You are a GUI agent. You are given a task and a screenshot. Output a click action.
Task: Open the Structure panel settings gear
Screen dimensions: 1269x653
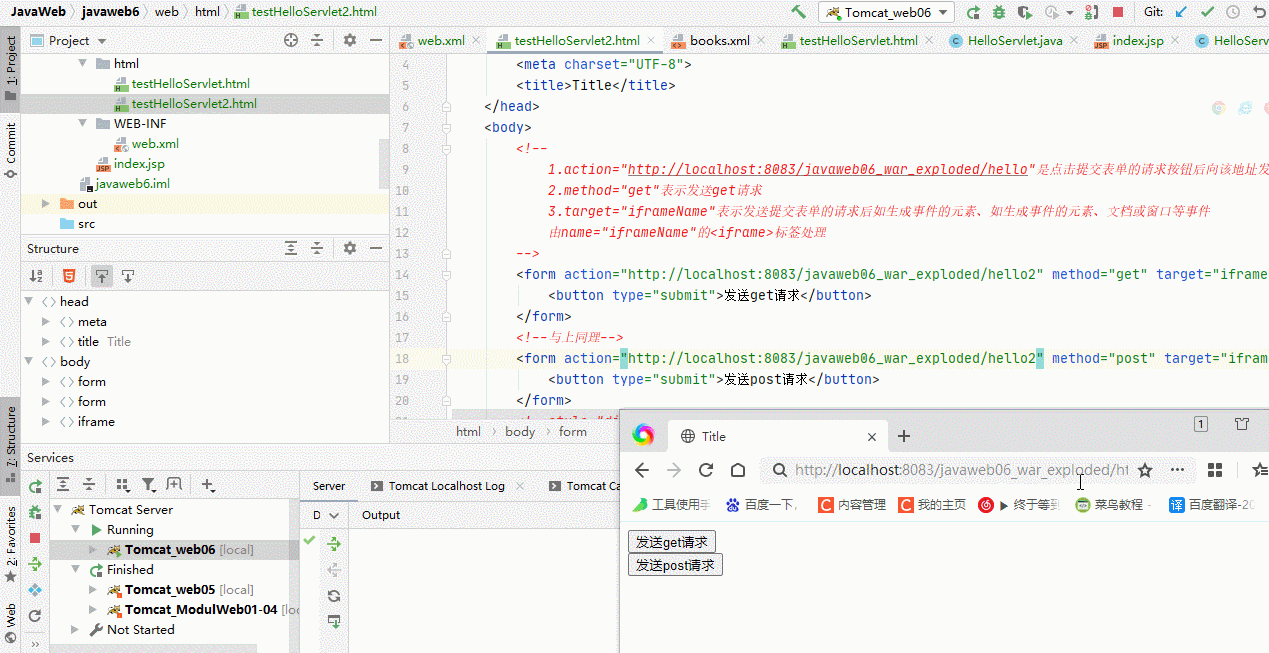(x=349, y=248)
